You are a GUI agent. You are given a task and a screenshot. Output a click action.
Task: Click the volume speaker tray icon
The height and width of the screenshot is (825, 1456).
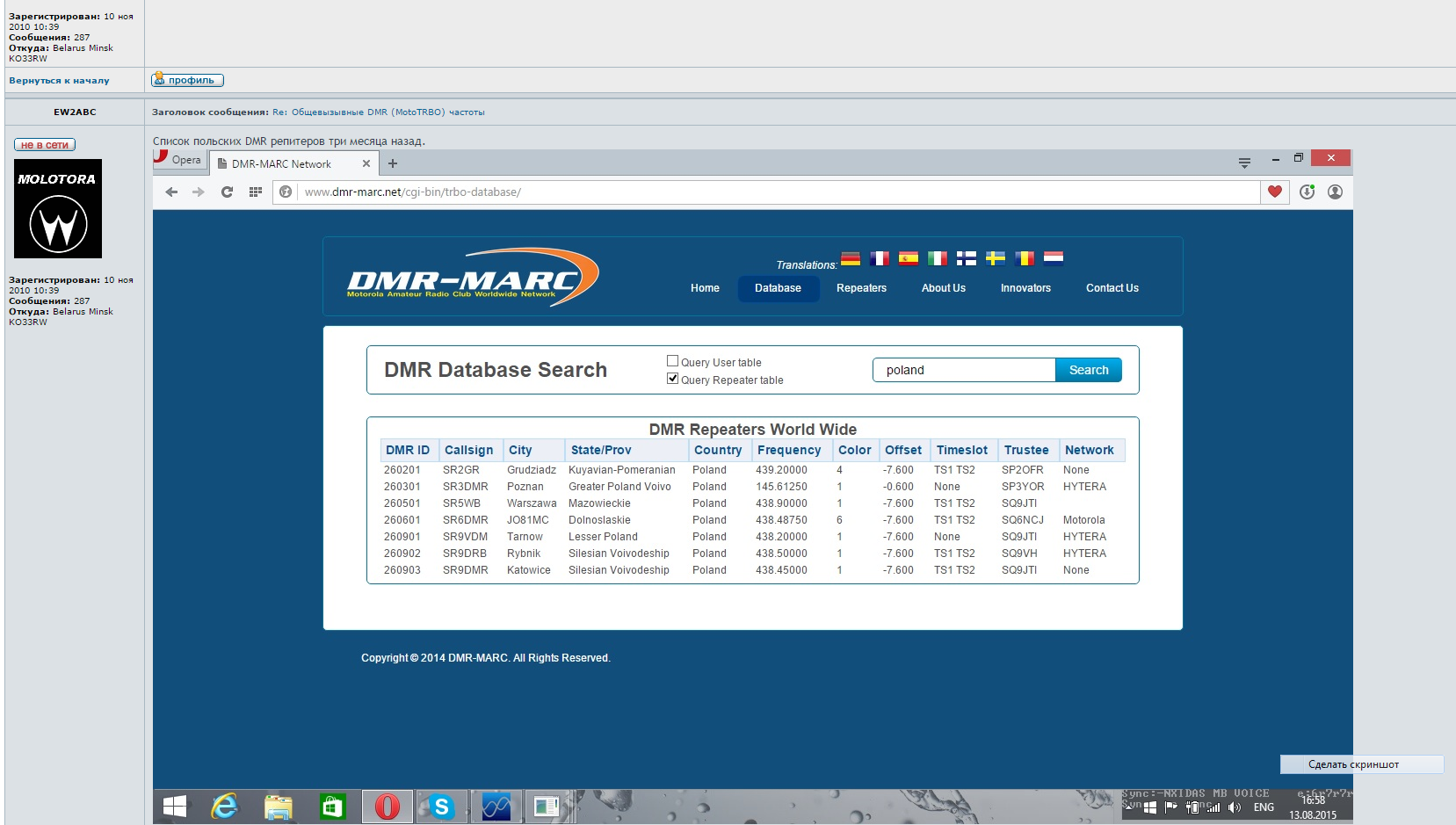(1235, 807)
